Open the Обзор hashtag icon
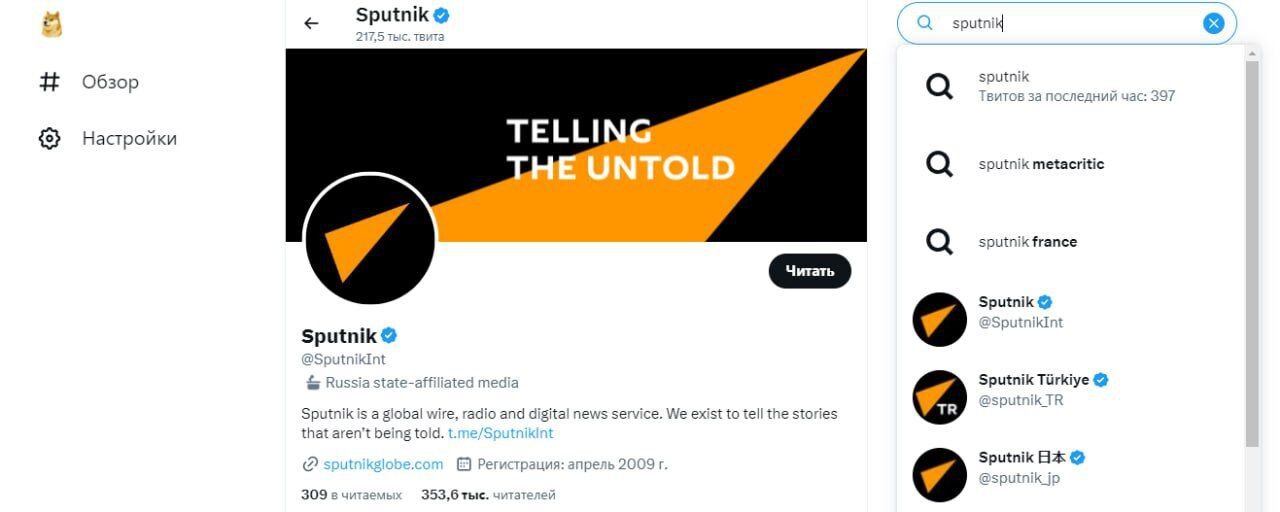 [x=49, y=82]
